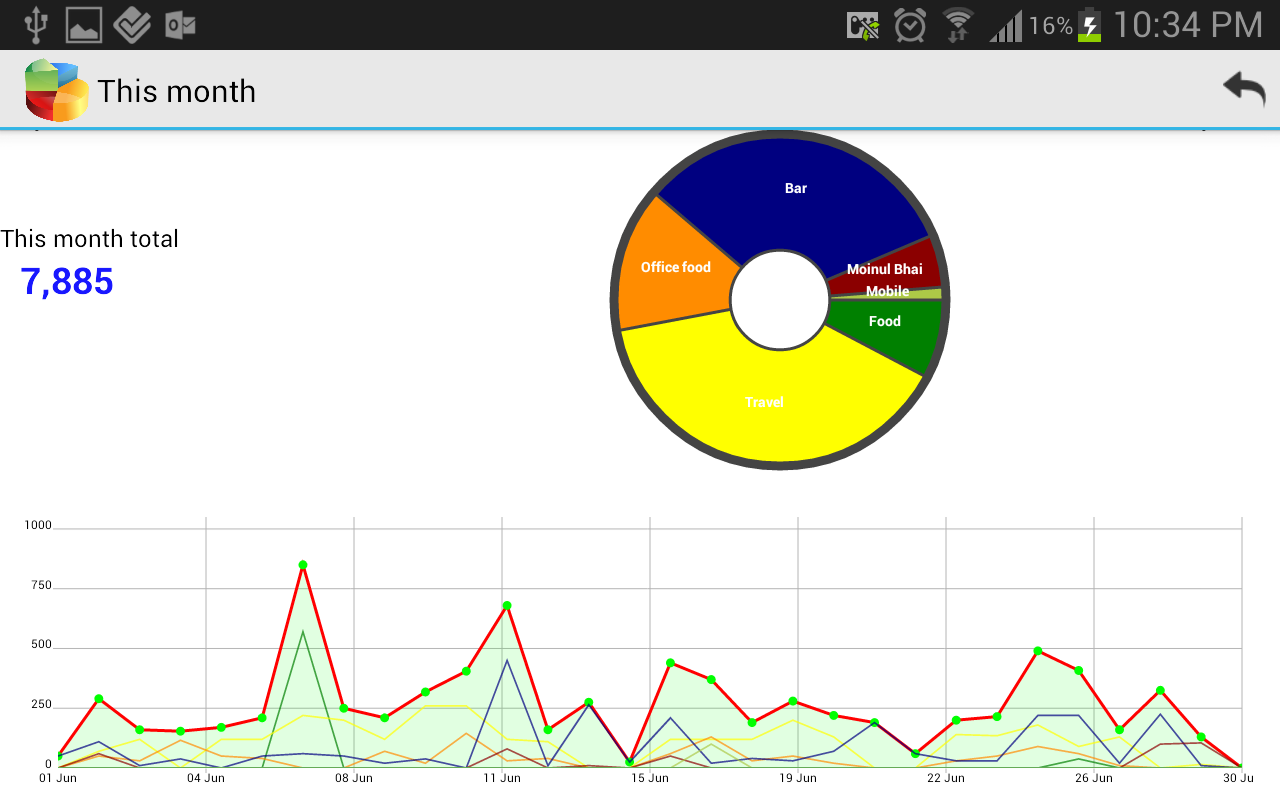Select the Office food pie slice
1280x800 pixels.
pyautogui.click(x=675, y=267)
